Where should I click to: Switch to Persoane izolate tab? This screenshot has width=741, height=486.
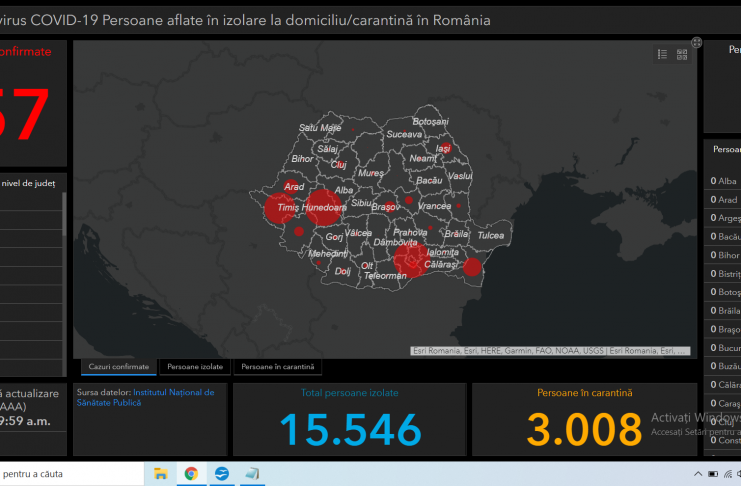tap(195, 367)
